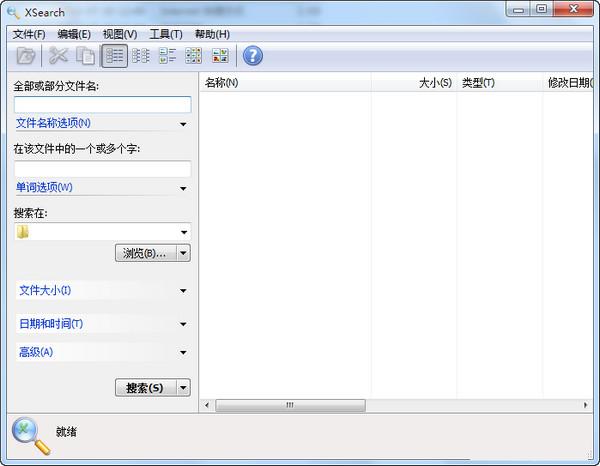Open the 编辑(E) menu
Screen dimensions: 600x466
click(74, 34)
